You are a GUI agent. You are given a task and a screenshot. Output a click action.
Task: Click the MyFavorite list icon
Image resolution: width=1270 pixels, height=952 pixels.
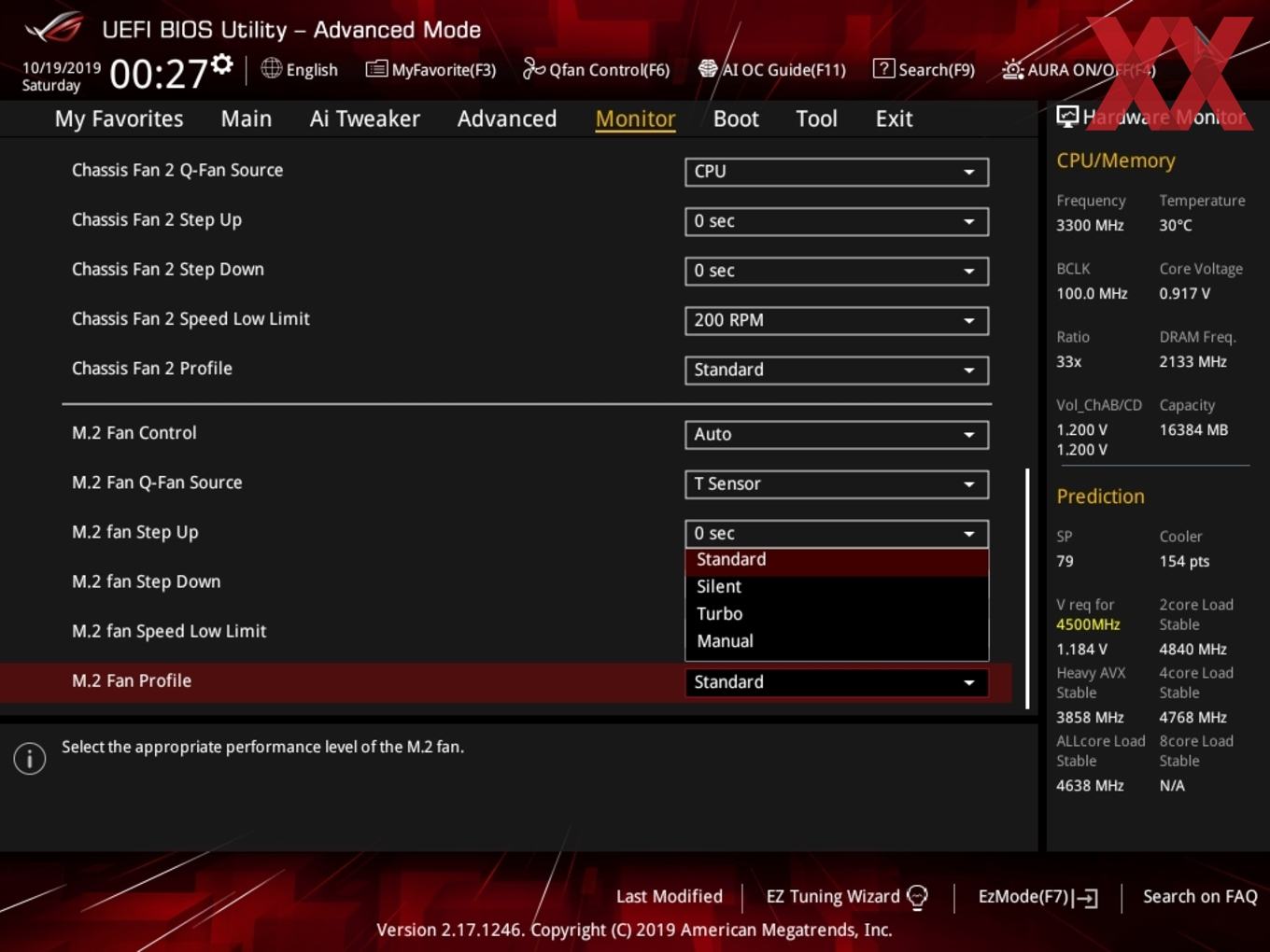(x=376, y=69)
